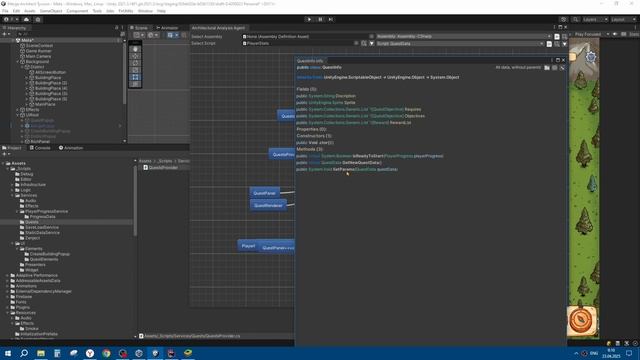
Task: Click the Select Assembly object field
Action: [x=308, y=36]
